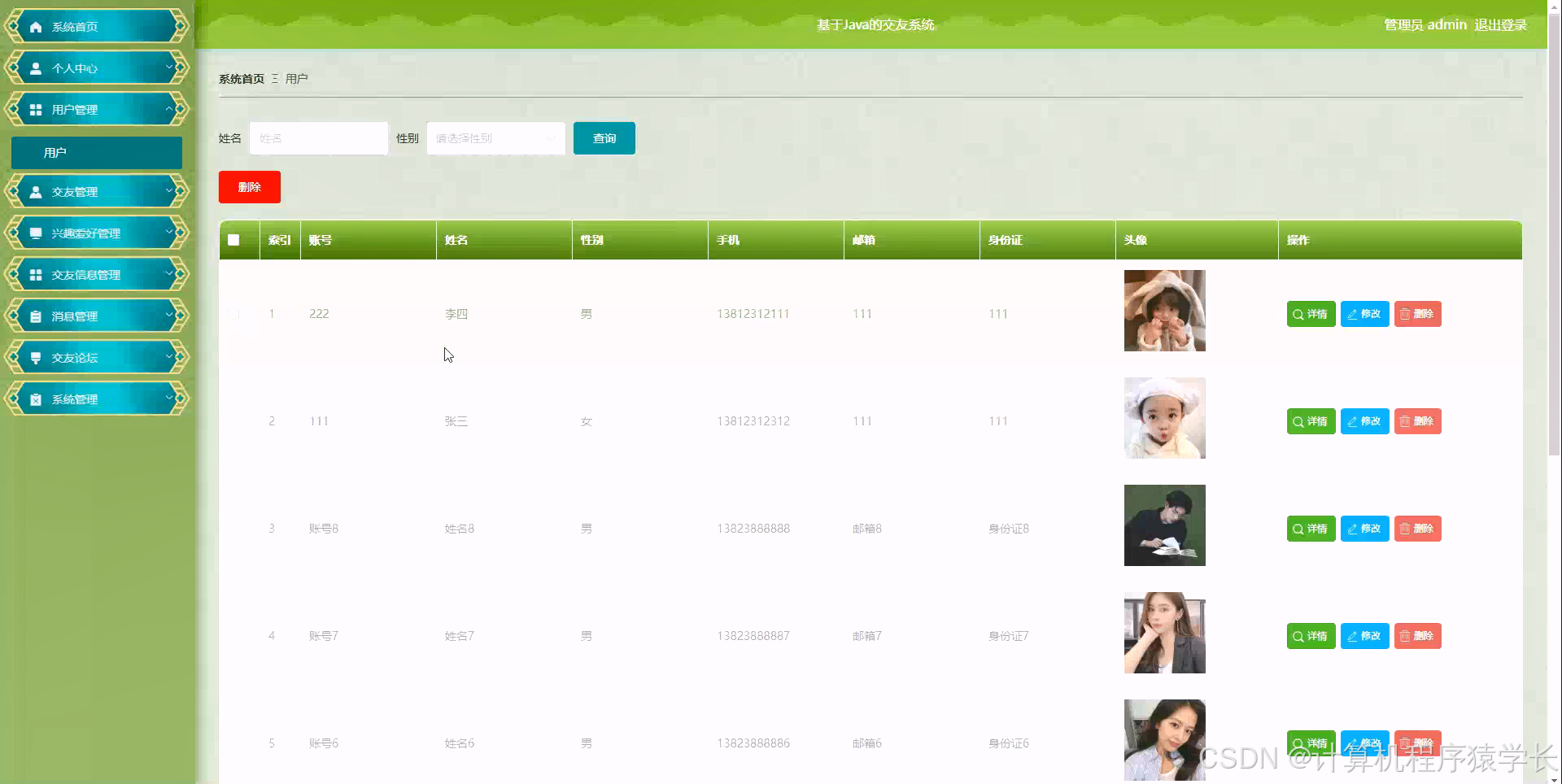
Task: Expand the 交友信息管理 menu chevron
Action: [x=169, y=273]
